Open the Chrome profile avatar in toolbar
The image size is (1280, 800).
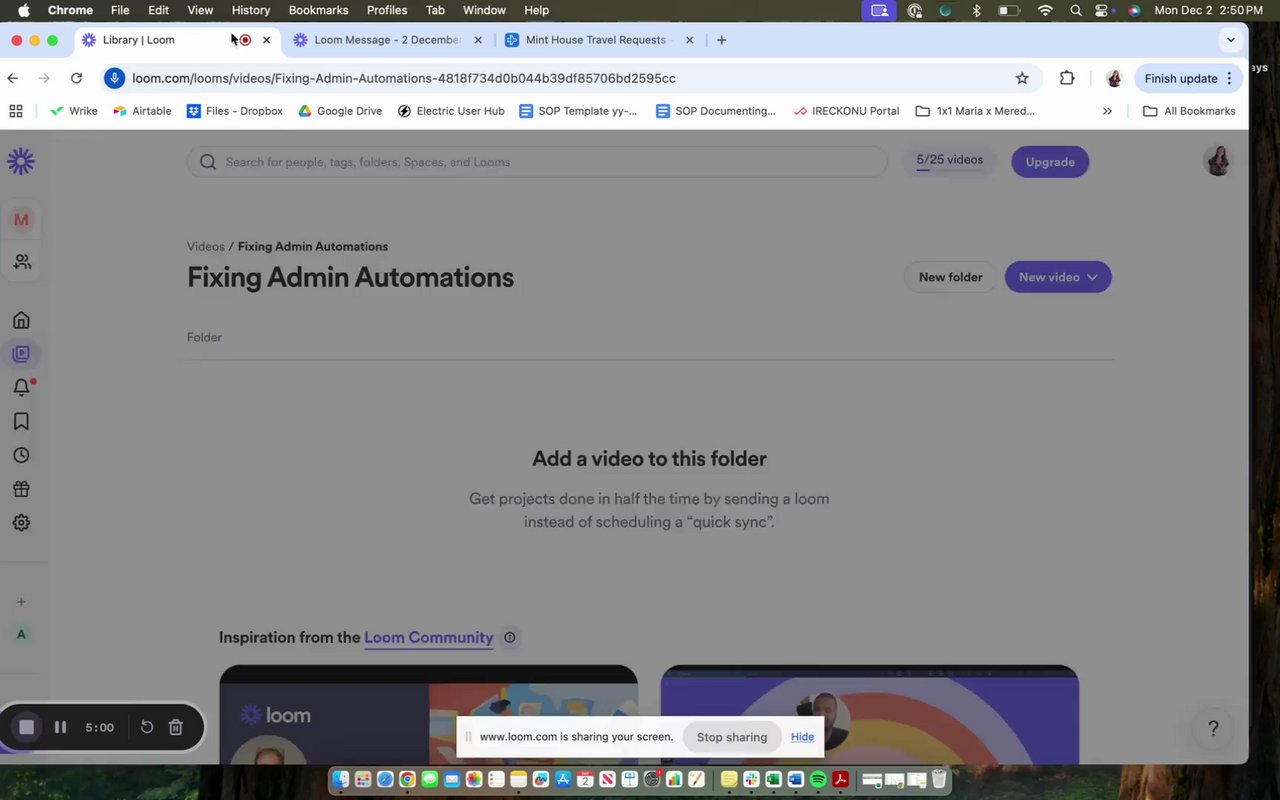pos(1114,78)
